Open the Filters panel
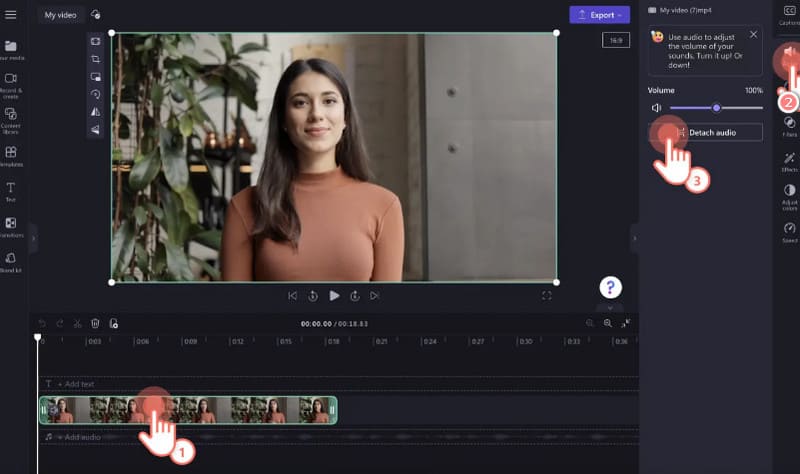This screenshot has height=474, width=800. pos(789,127)
